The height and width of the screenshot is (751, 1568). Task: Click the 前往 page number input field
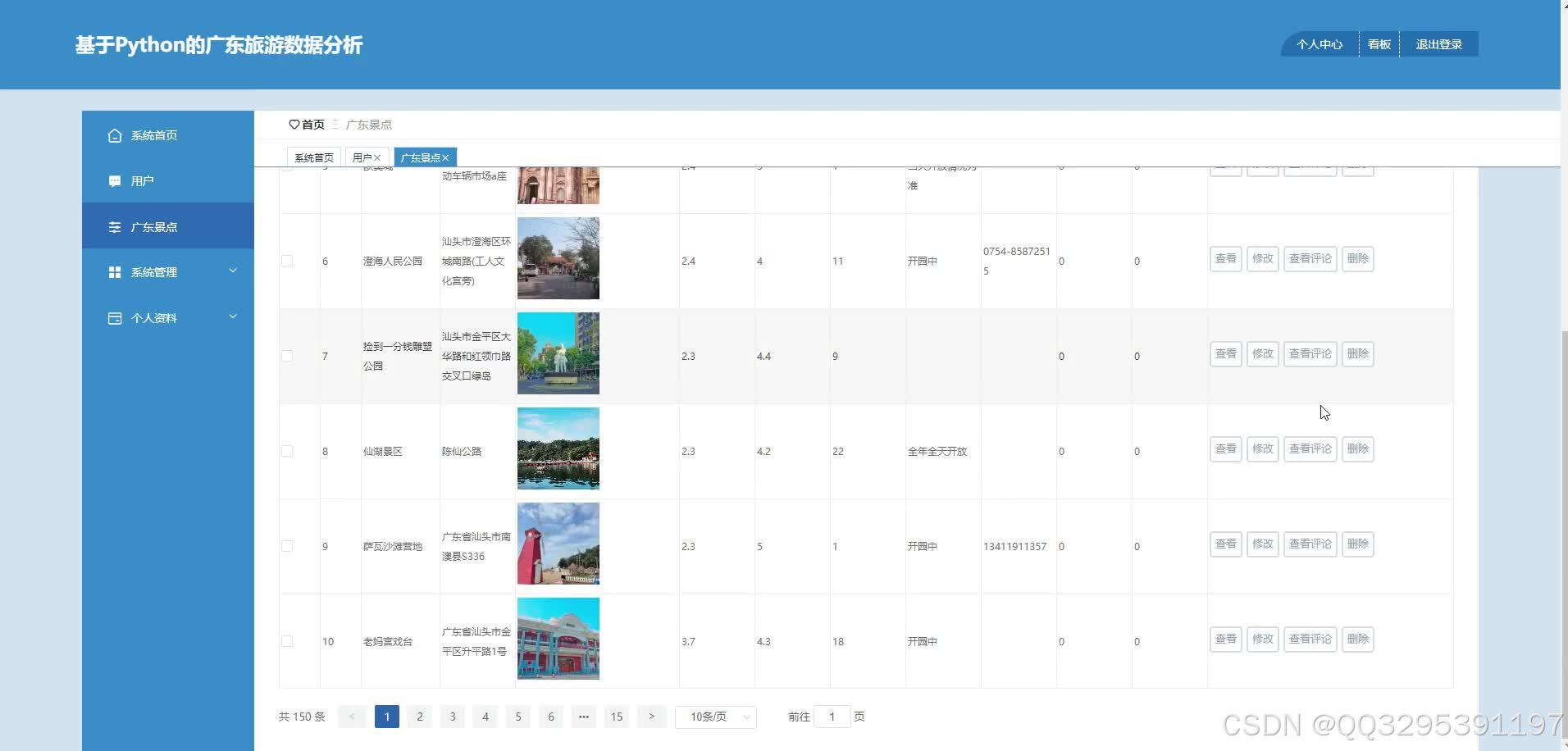coord(832,717)
